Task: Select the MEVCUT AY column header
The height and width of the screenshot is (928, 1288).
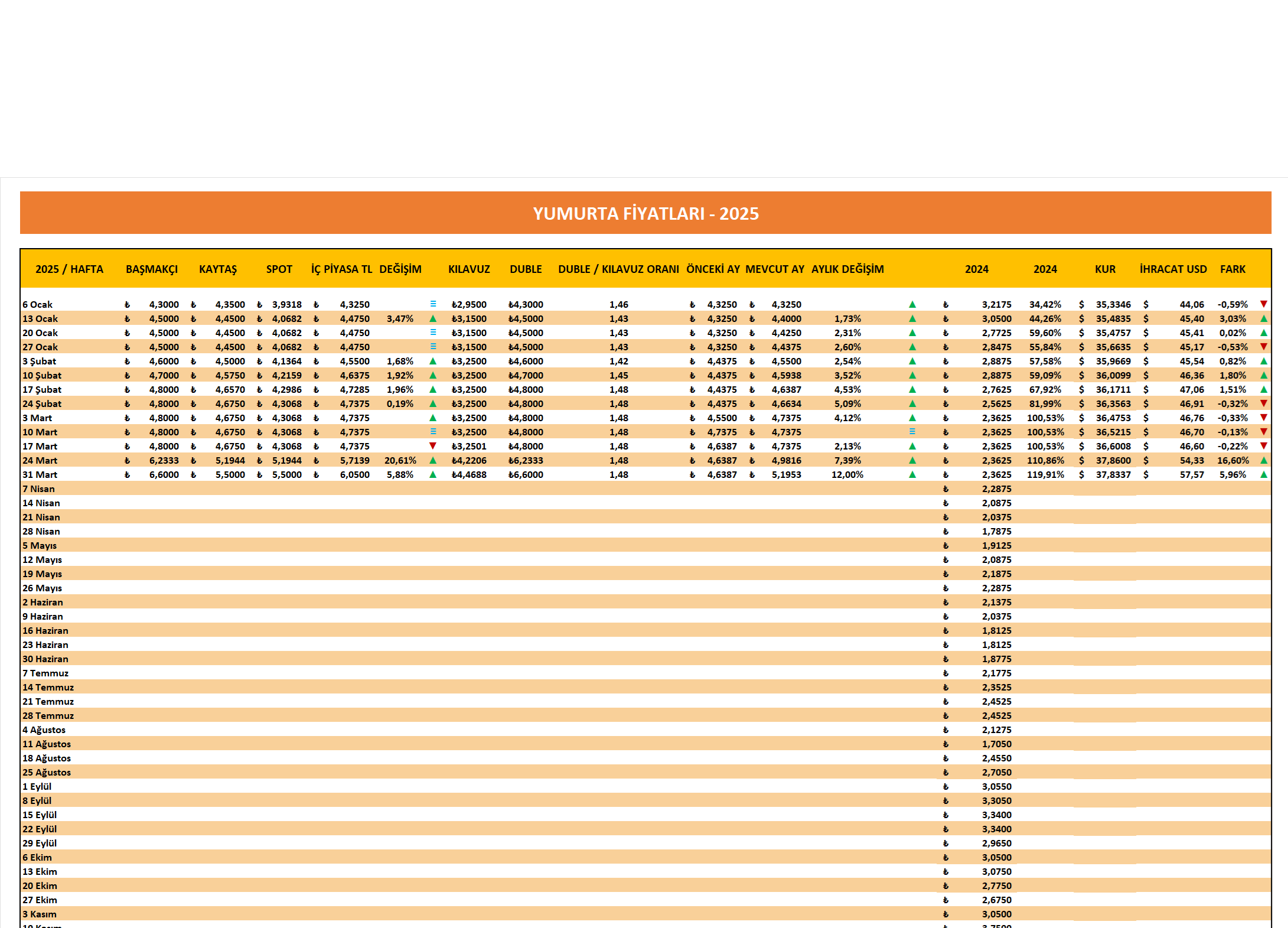Action: (775, 269)
